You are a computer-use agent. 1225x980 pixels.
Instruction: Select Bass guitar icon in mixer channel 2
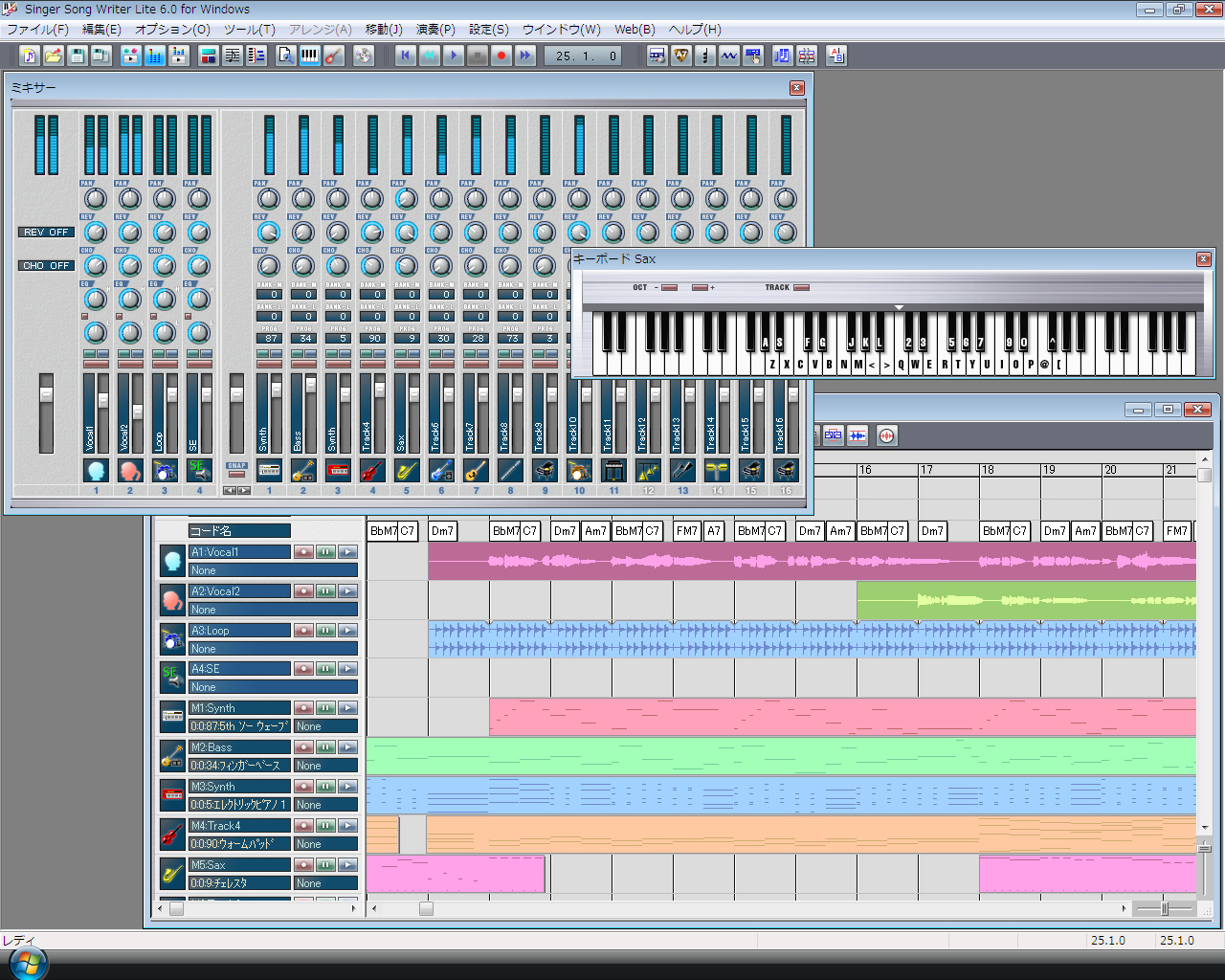(303, 470)
